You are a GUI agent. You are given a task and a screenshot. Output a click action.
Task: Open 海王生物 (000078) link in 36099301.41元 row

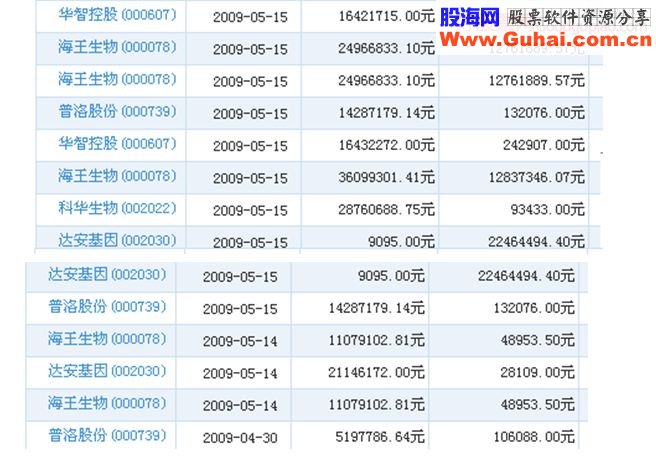coord(117,176)
